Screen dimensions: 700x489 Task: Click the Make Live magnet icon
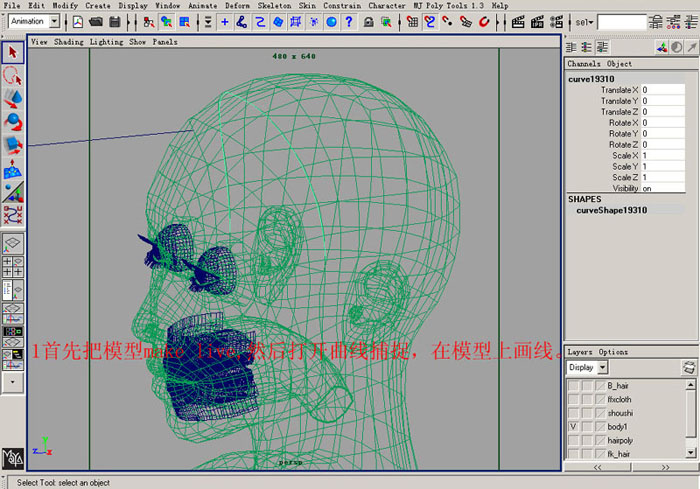pyautogui.click(x=484, y=22)
